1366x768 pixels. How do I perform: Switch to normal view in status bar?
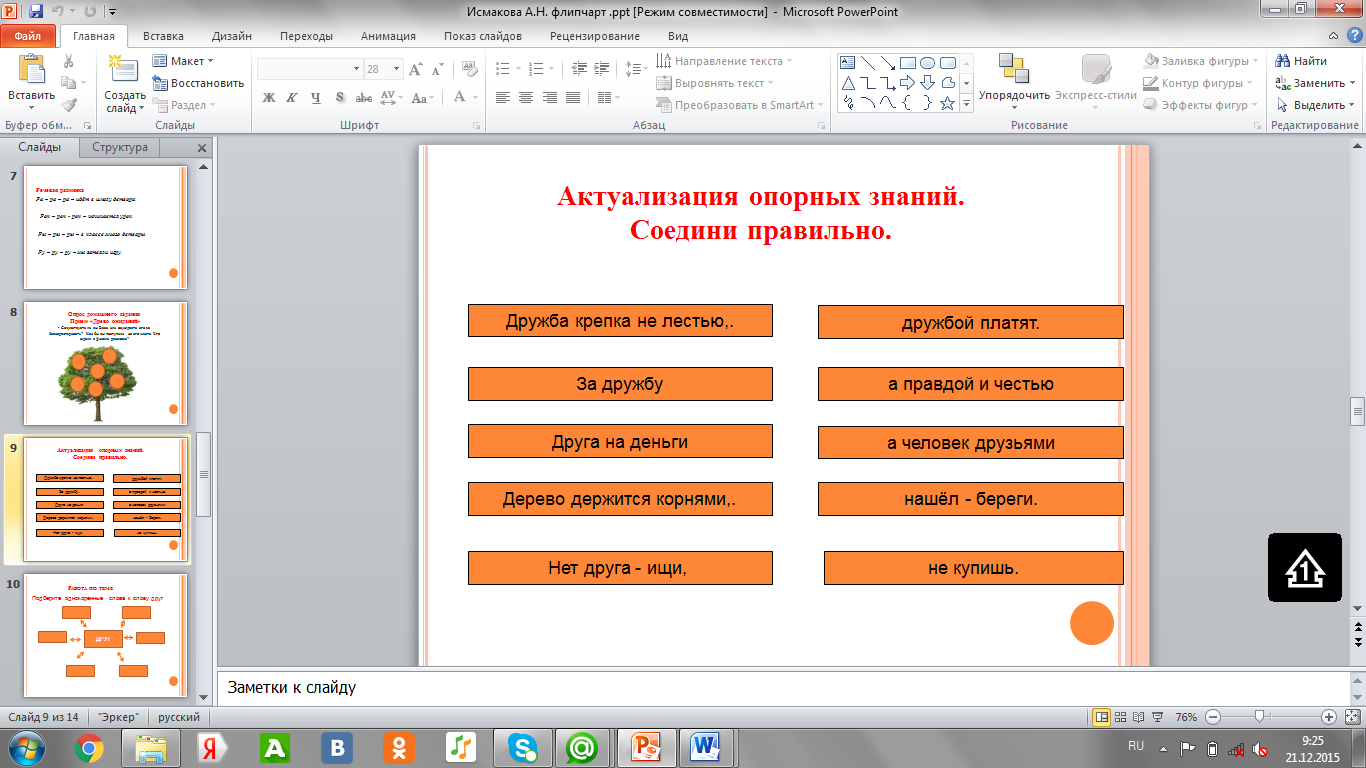tap(1101, 717)
